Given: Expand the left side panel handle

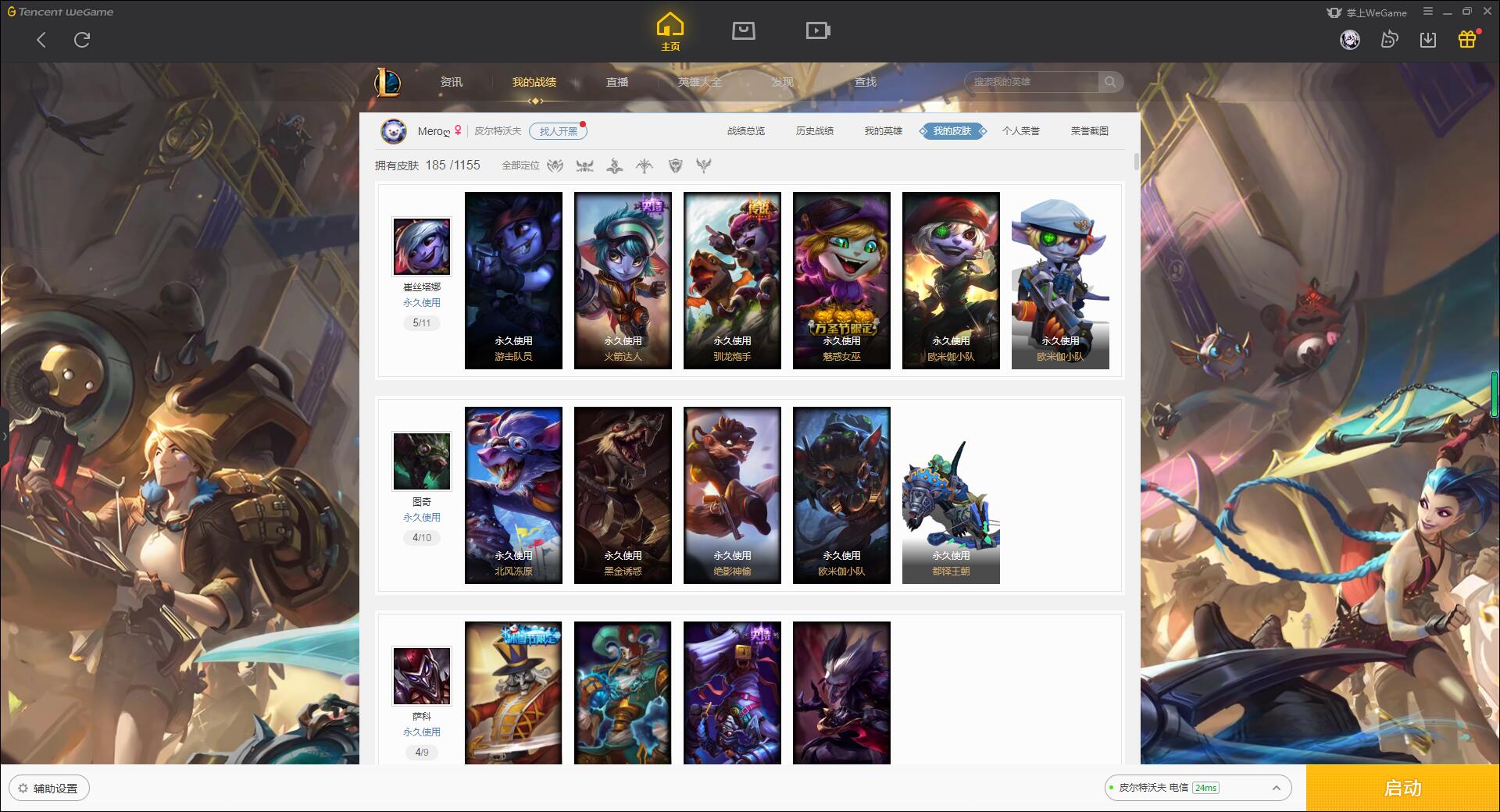Looking at the screenshot, I should [x=4, y=436].
